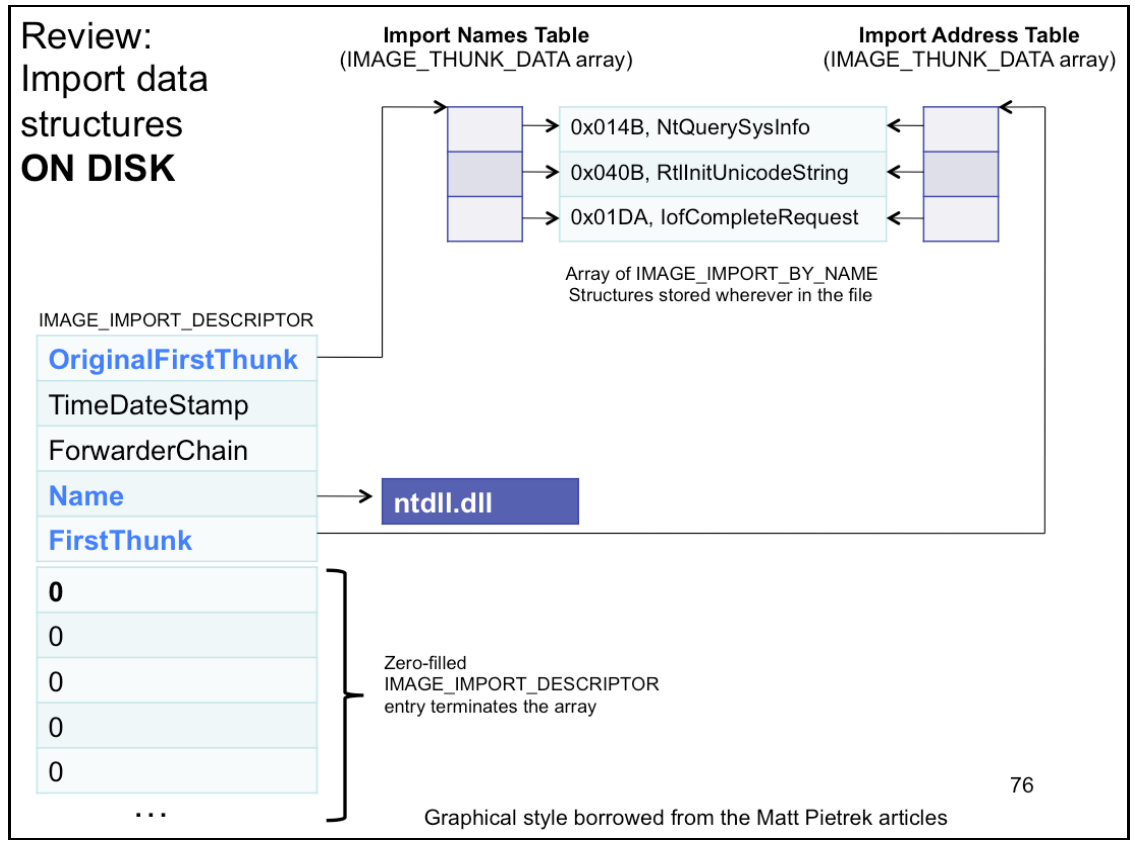Click the Import Names Table heading
1135x844 pixels.
tap(486, 36)
